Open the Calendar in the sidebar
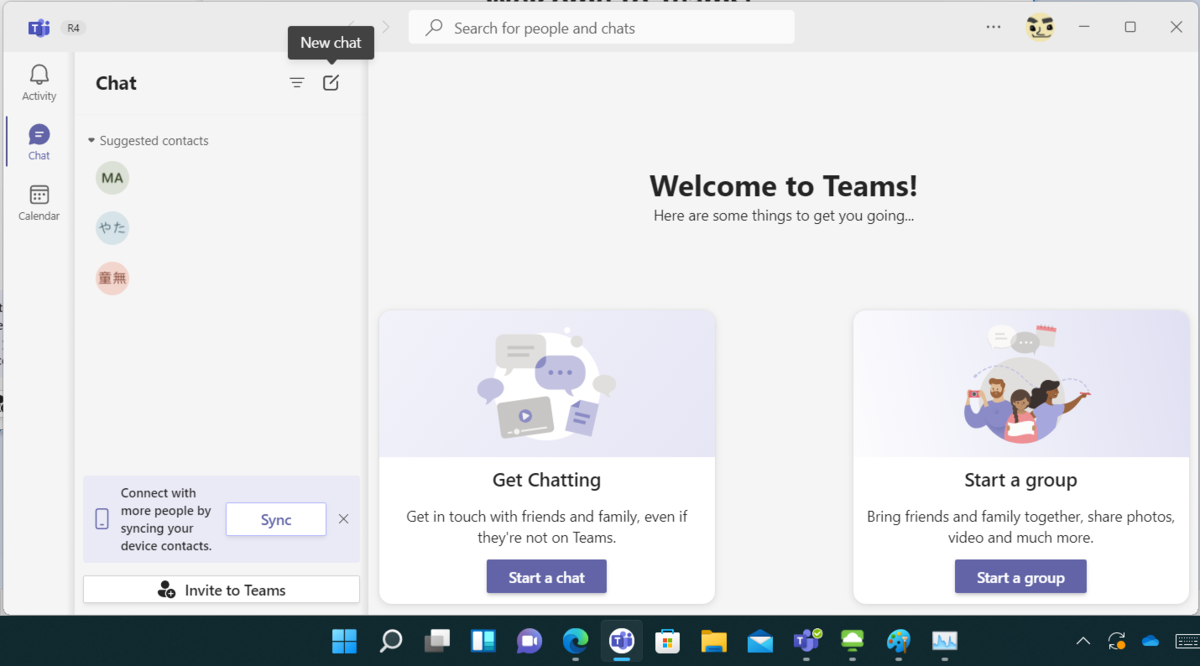Screen dimensions: 1200x666 (39, 203)
